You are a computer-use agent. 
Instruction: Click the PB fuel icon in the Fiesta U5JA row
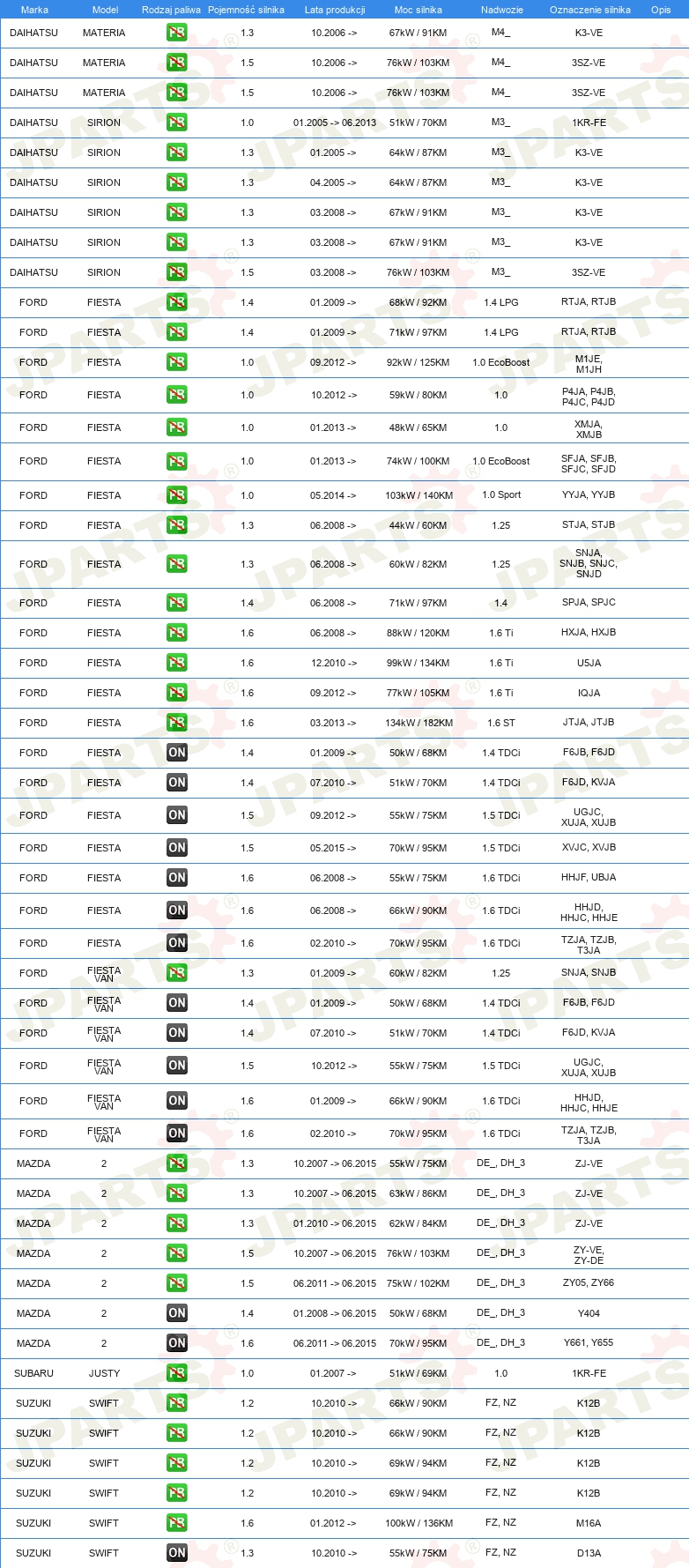176,663
